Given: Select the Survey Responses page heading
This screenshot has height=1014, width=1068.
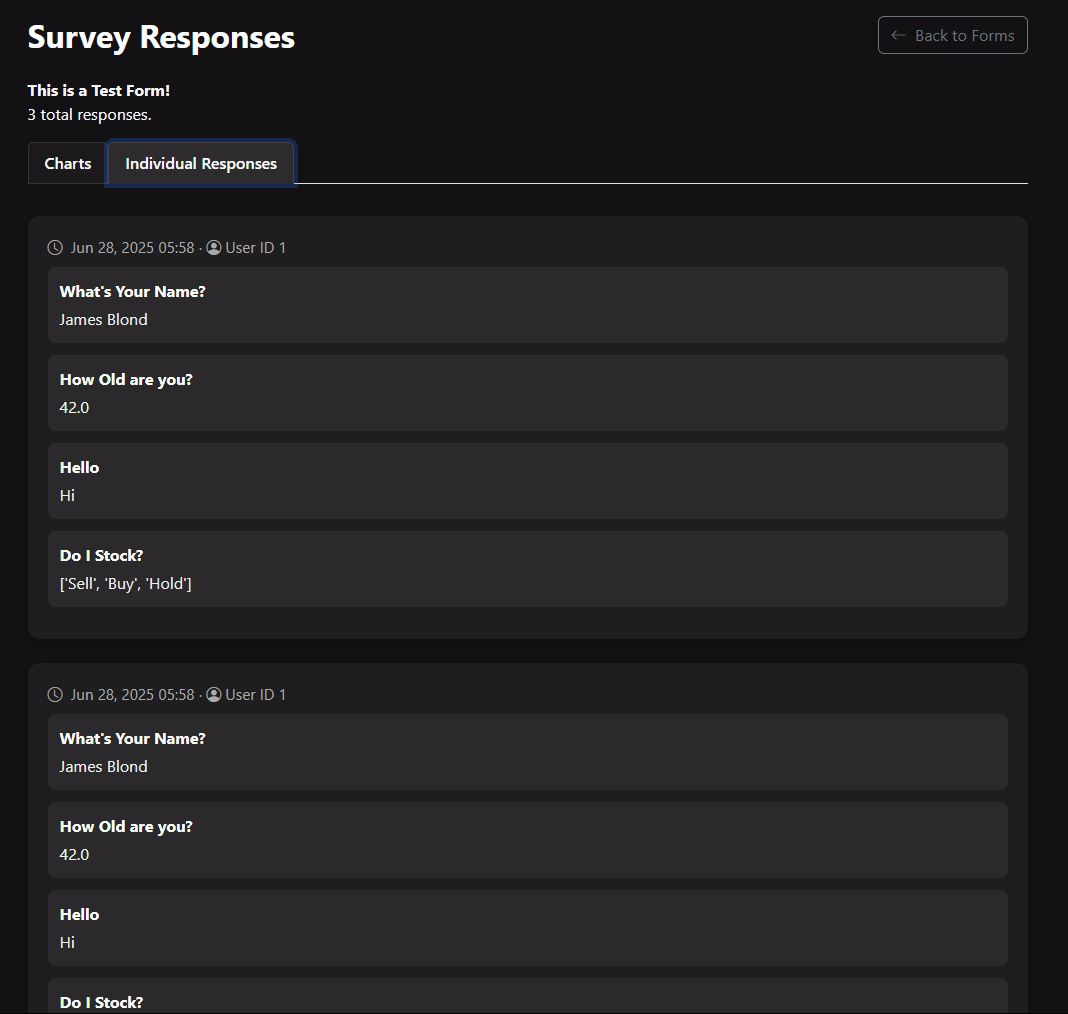Looking at the screenshot, I should (x=161, y=37).
